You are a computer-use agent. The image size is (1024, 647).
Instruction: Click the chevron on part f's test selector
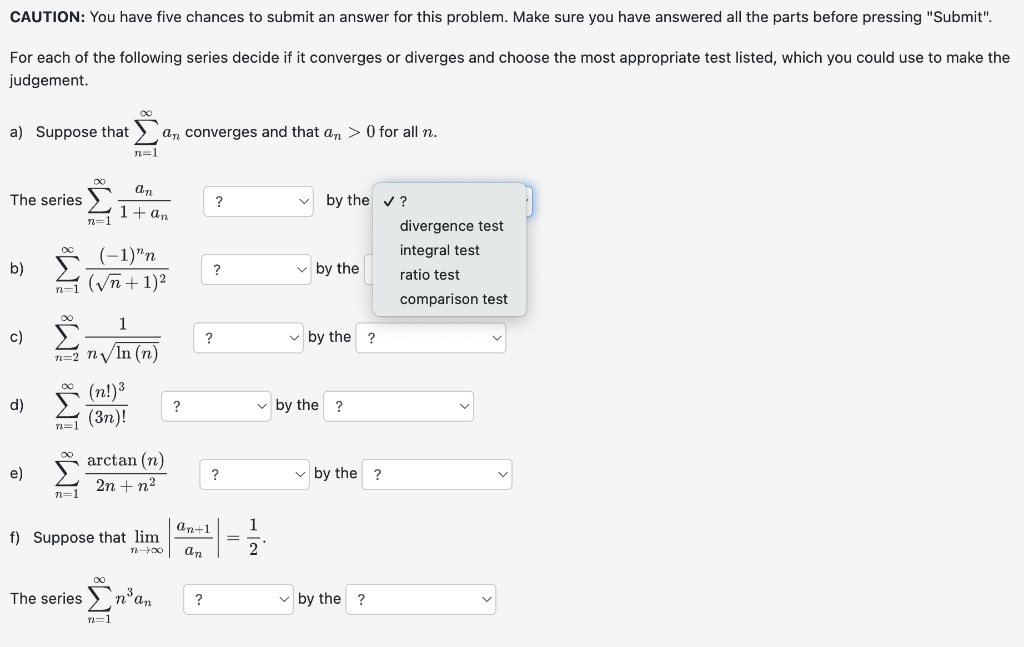(x=487, y=598)
